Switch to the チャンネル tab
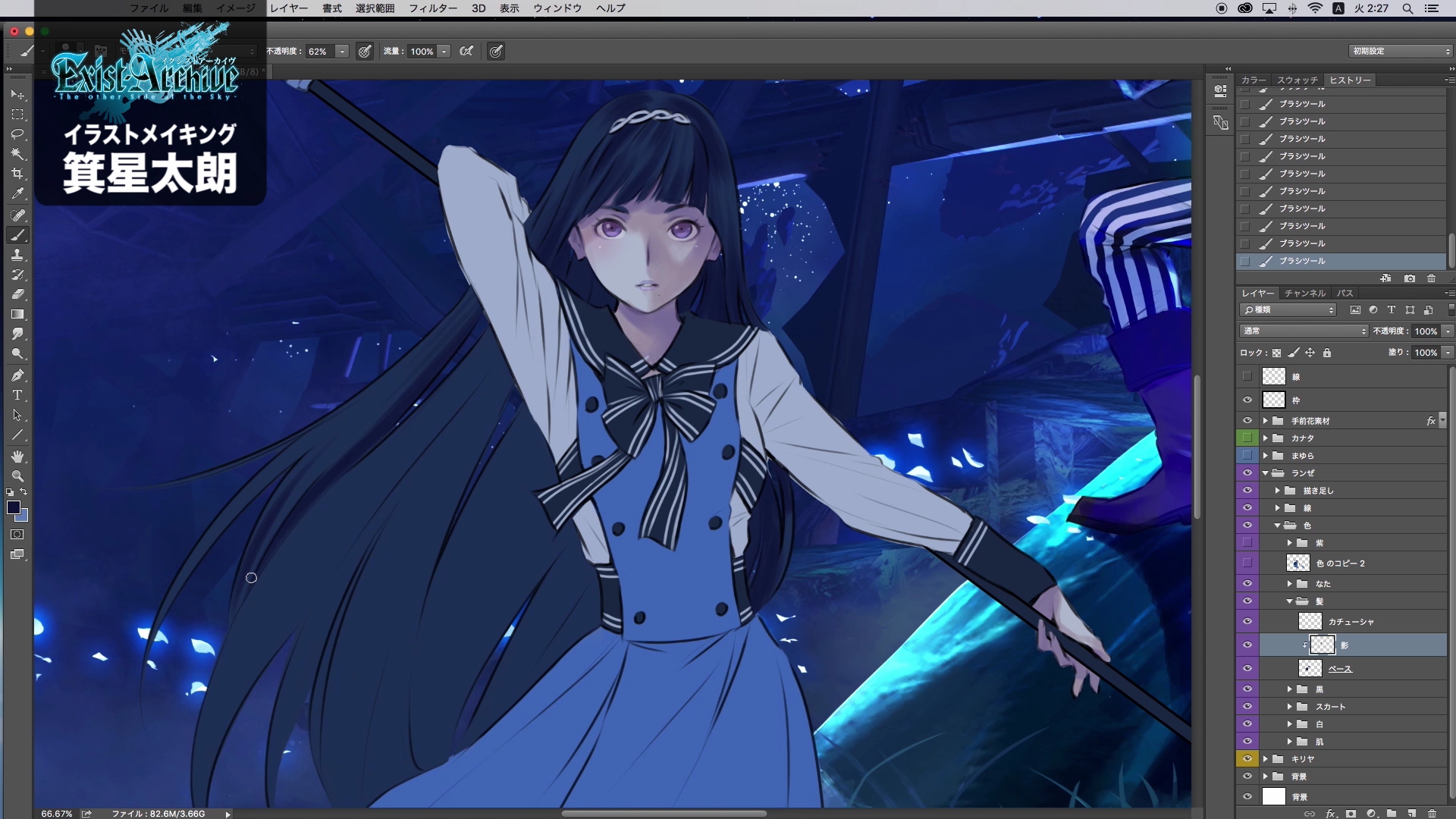Viewport: 1456px width, 819px height. coord(1304,293)
